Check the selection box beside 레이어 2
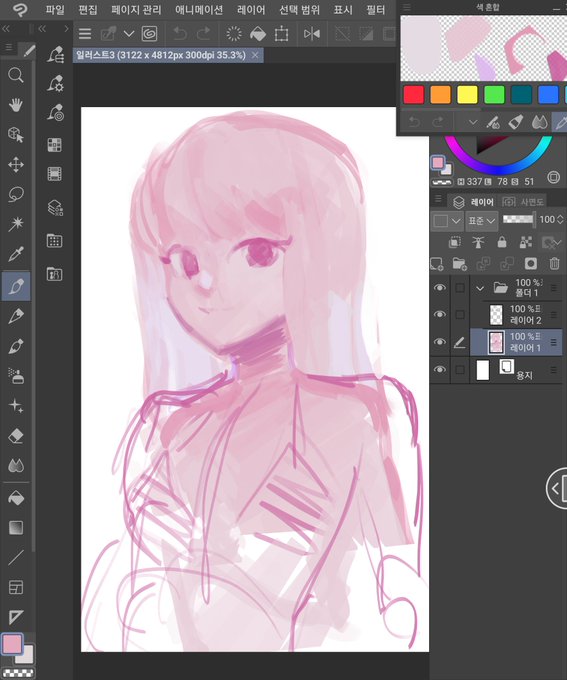 coord(460,314)
